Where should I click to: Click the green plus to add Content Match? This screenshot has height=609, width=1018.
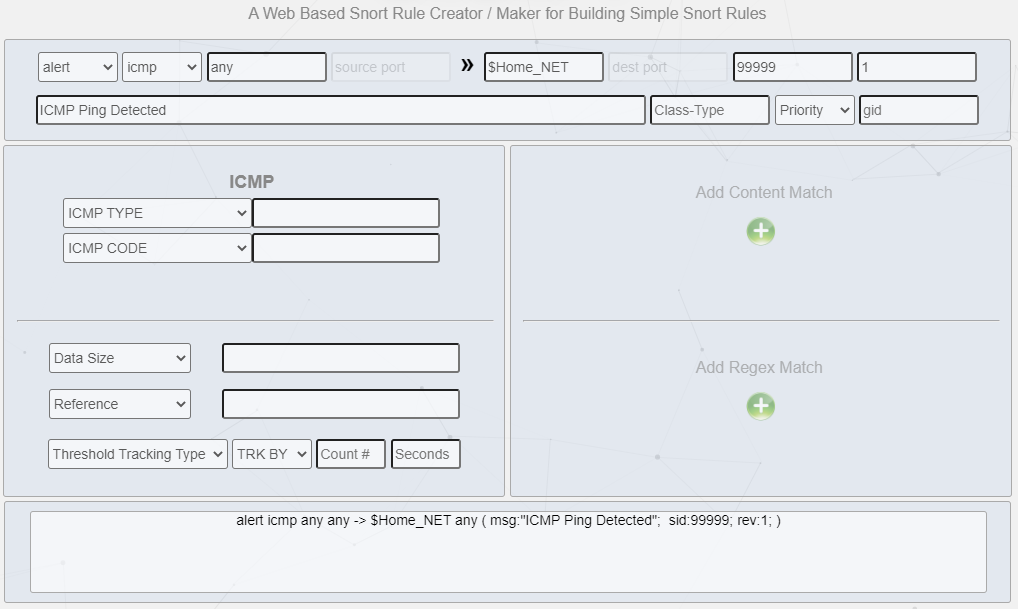click(x=761, y=231)
